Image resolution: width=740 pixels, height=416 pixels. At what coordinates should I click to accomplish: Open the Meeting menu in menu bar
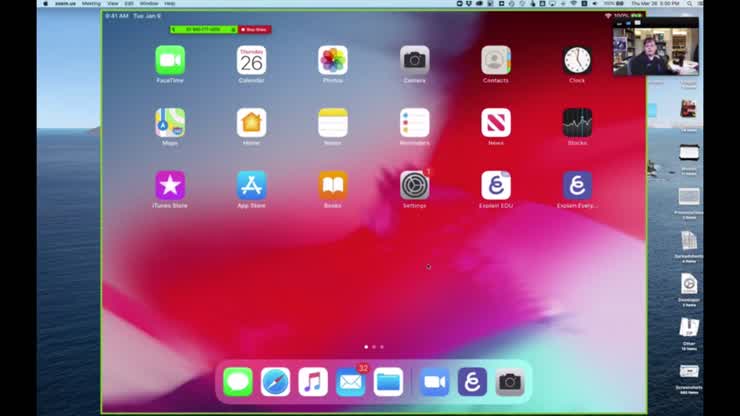pos(91,4)
